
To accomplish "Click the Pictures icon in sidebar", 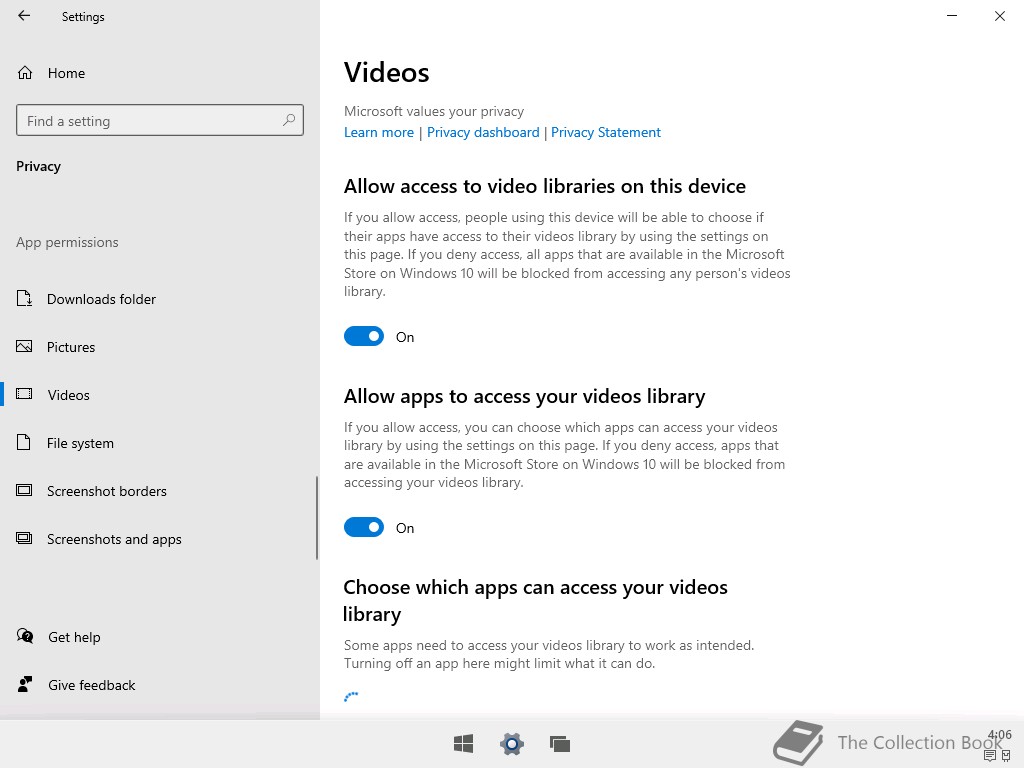I will (24, 346).
